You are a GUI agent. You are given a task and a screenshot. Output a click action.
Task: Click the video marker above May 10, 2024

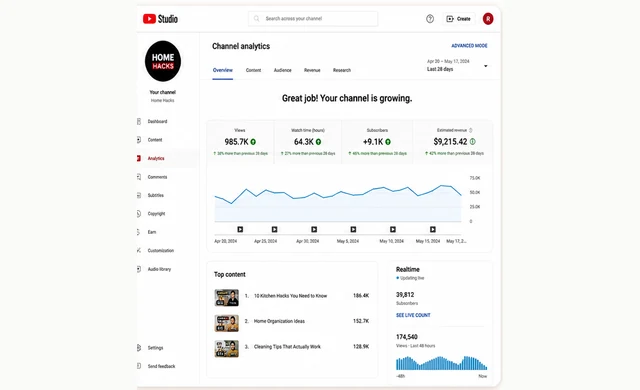(393, 230)
